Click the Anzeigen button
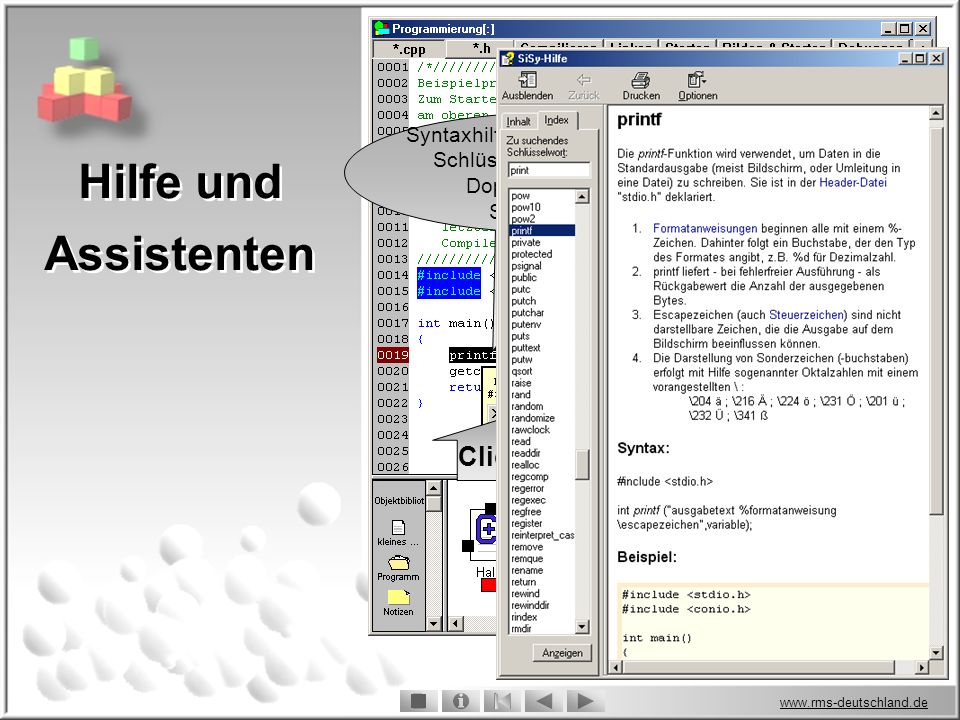 point(562,653)
